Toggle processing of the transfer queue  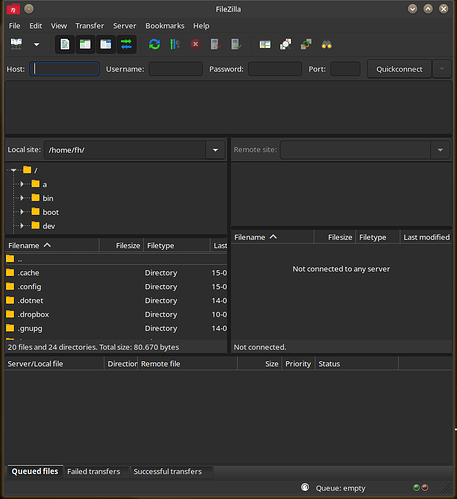pos(175,44)
